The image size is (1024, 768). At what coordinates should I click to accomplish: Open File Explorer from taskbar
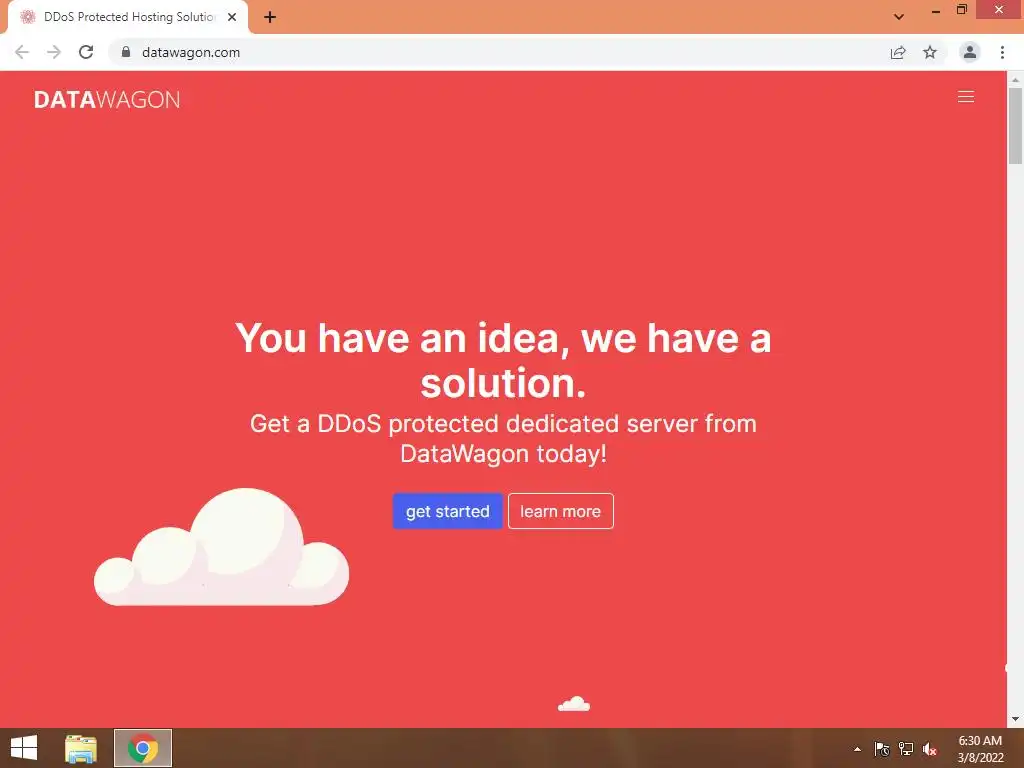[81, 748]
